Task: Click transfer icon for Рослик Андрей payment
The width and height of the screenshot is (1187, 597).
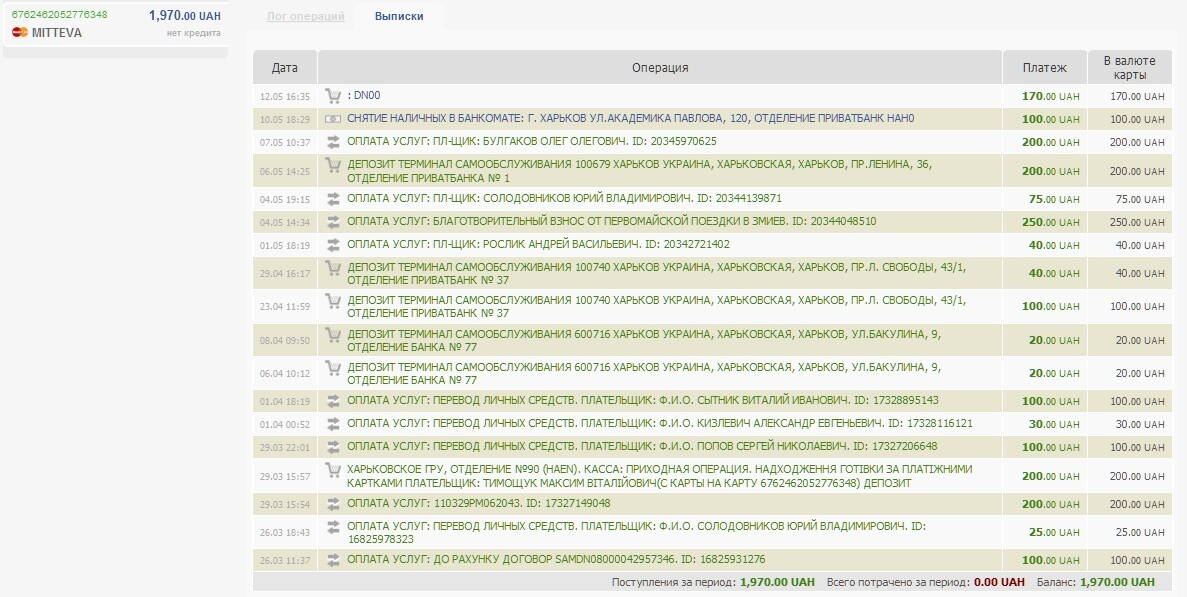Action: click(333, 245)
